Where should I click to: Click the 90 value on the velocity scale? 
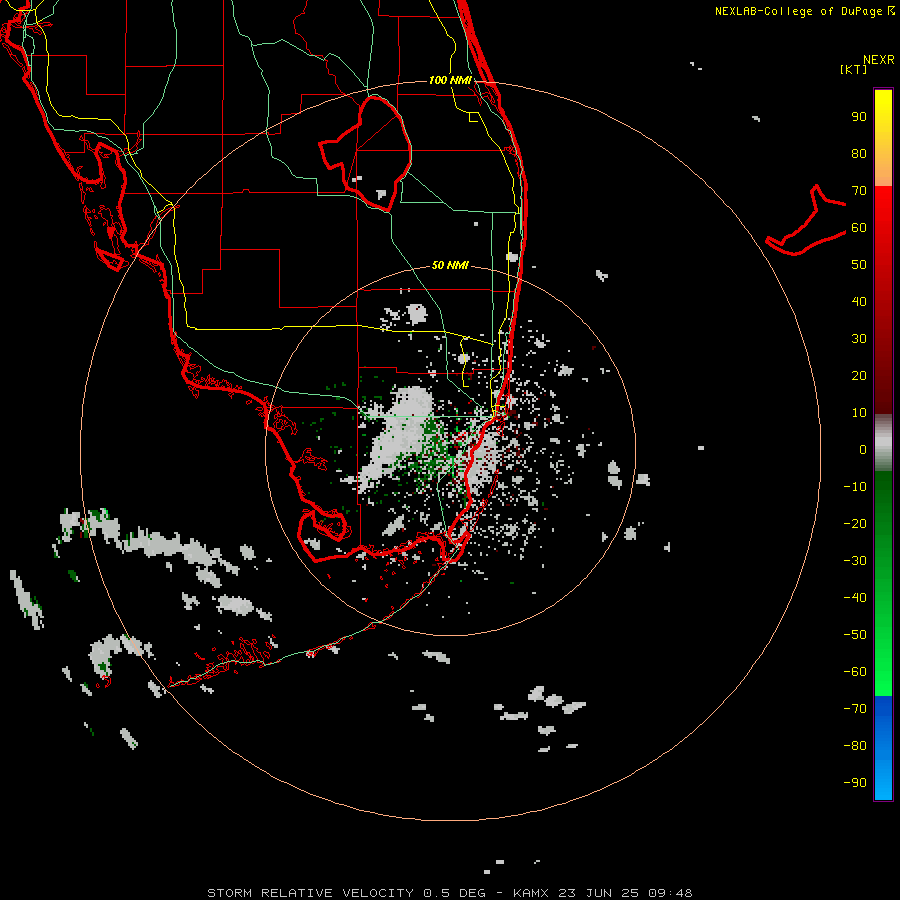click(859, 117)
